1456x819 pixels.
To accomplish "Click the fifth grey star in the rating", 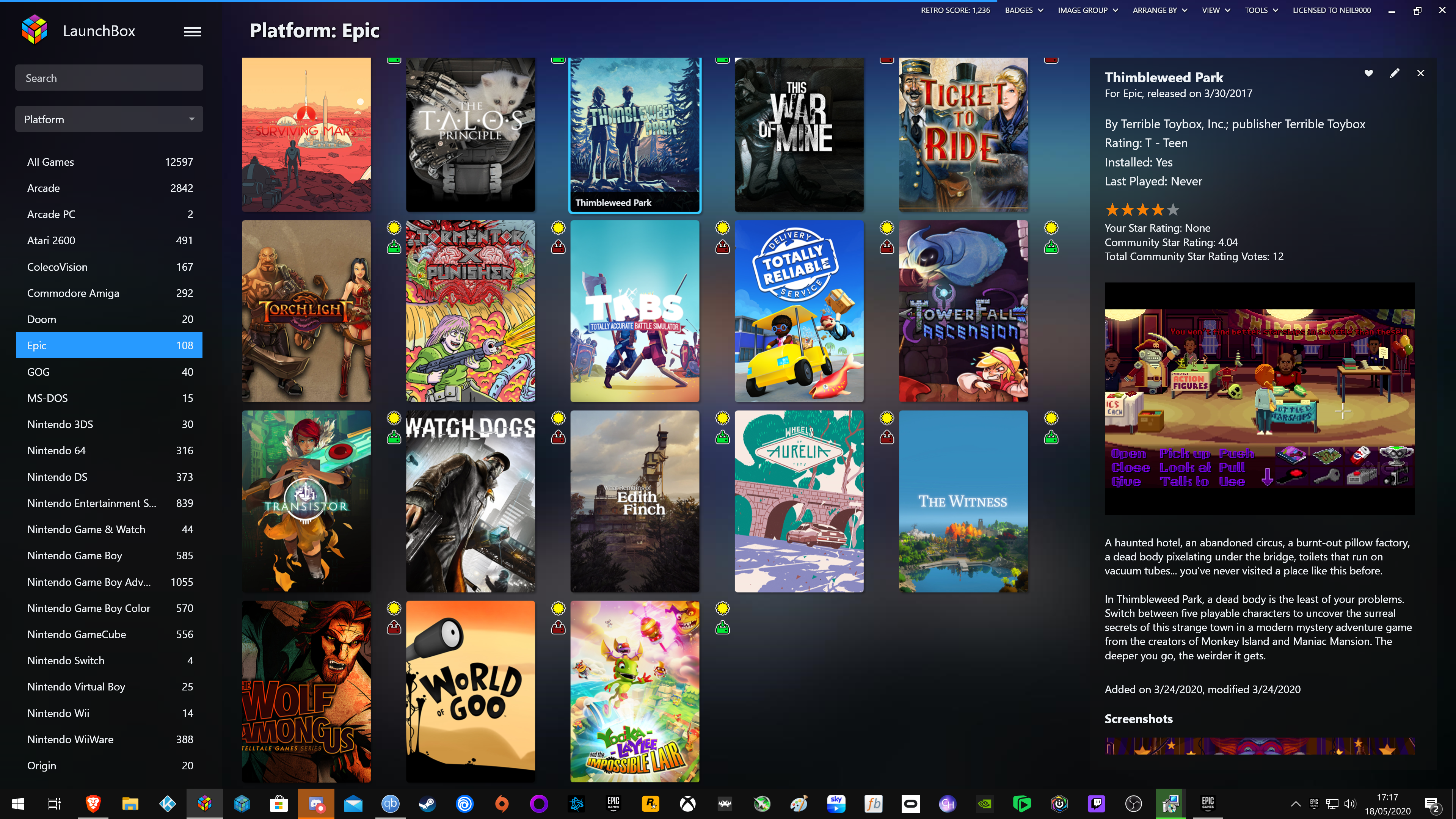I will (x=1174, y=210).
